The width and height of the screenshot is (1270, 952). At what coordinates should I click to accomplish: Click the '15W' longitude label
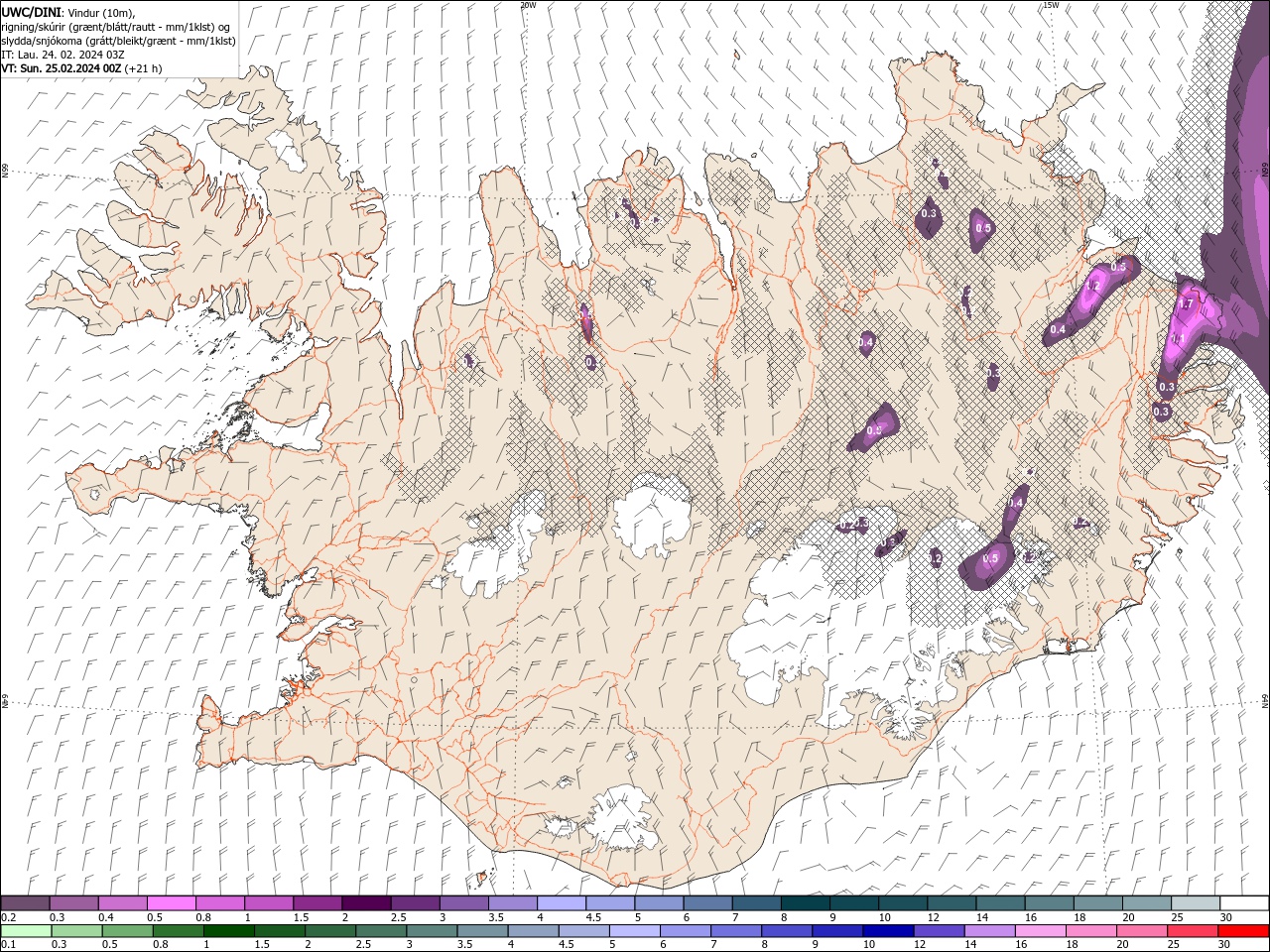(1051, 5)
